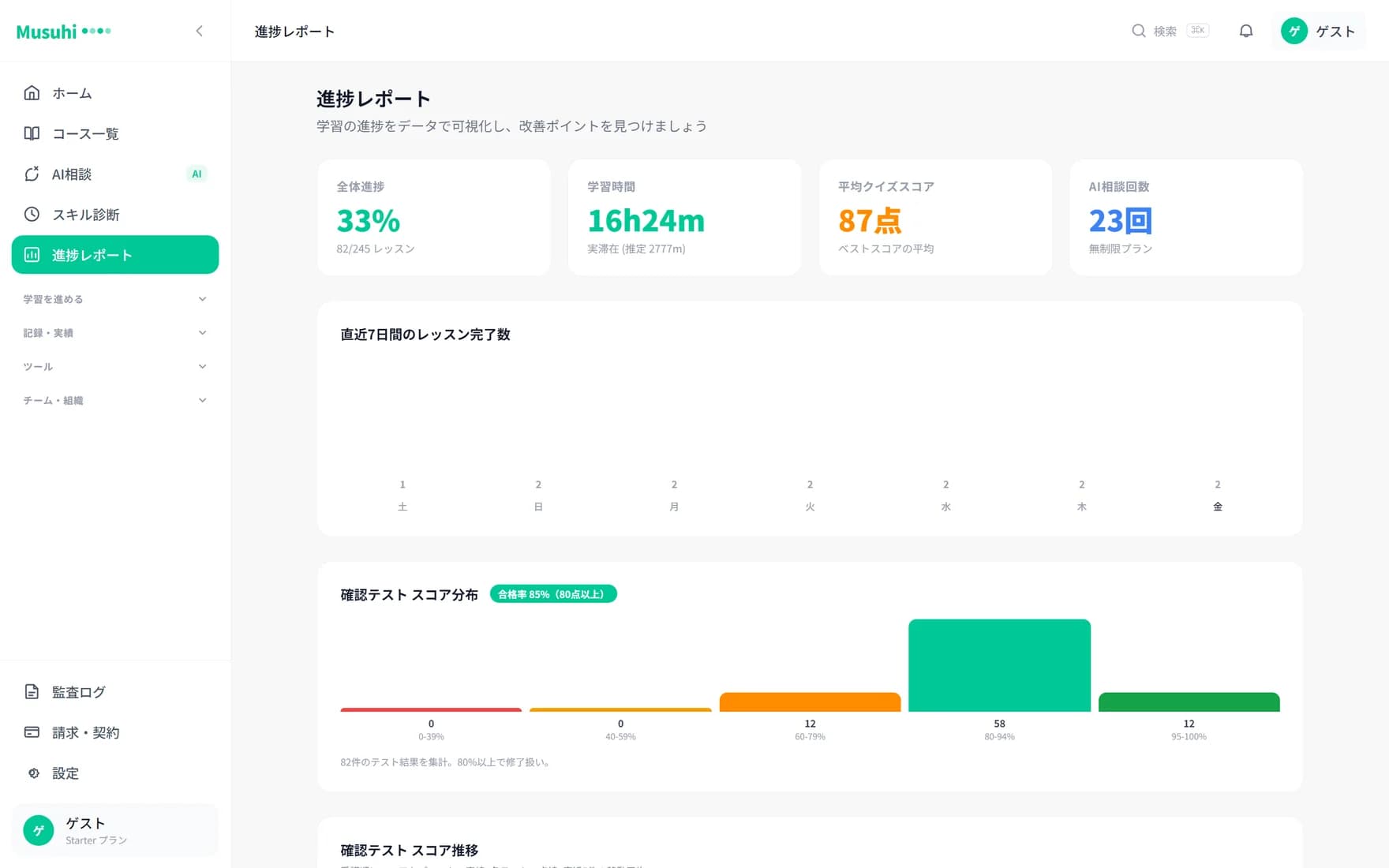Click the 検索 search field
1389x868 pixels.
click(1170, 31)
